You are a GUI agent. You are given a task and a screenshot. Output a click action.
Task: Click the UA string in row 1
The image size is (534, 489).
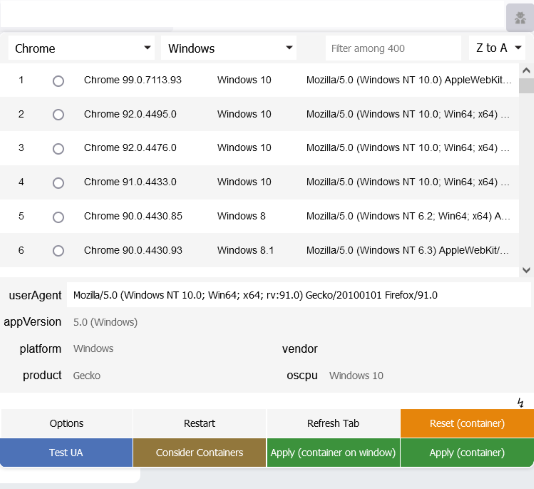coord(409,80)
